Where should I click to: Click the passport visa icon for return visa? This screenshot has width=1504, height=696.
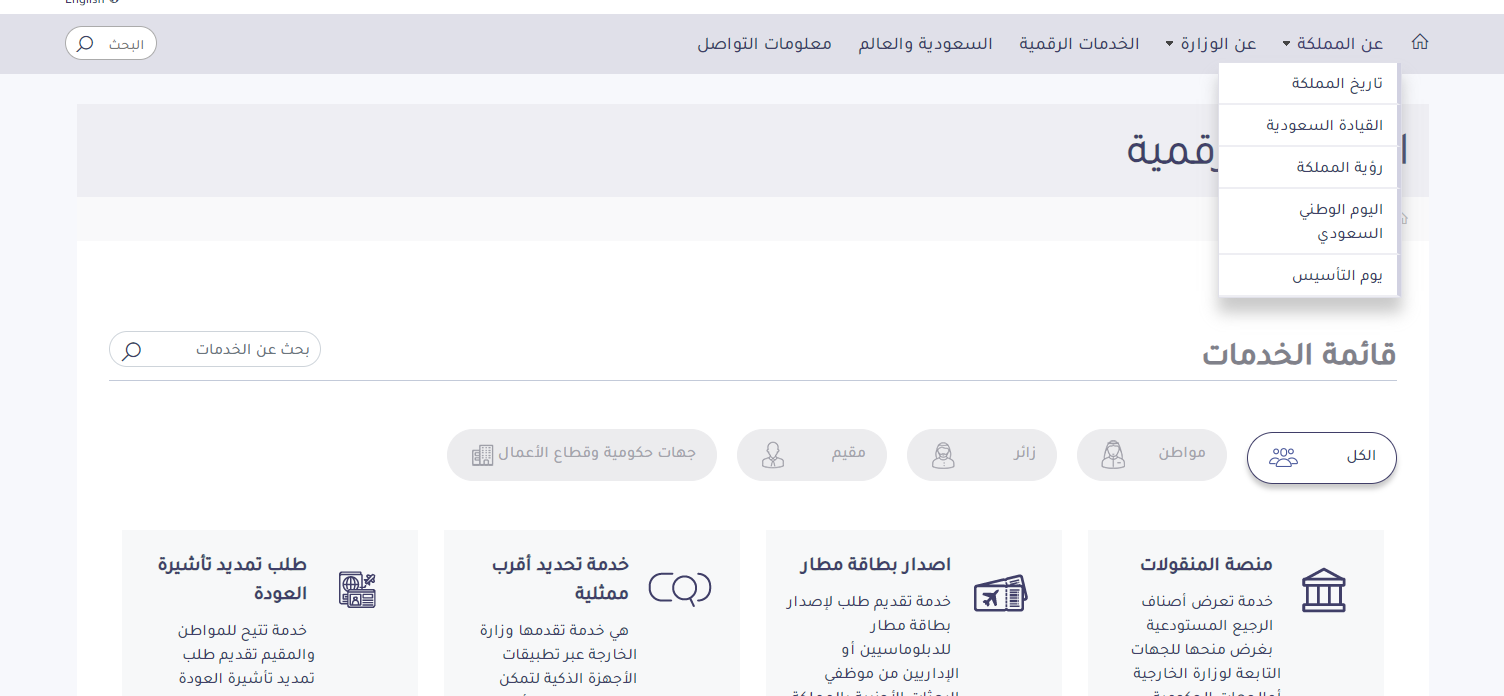(357, 590)
